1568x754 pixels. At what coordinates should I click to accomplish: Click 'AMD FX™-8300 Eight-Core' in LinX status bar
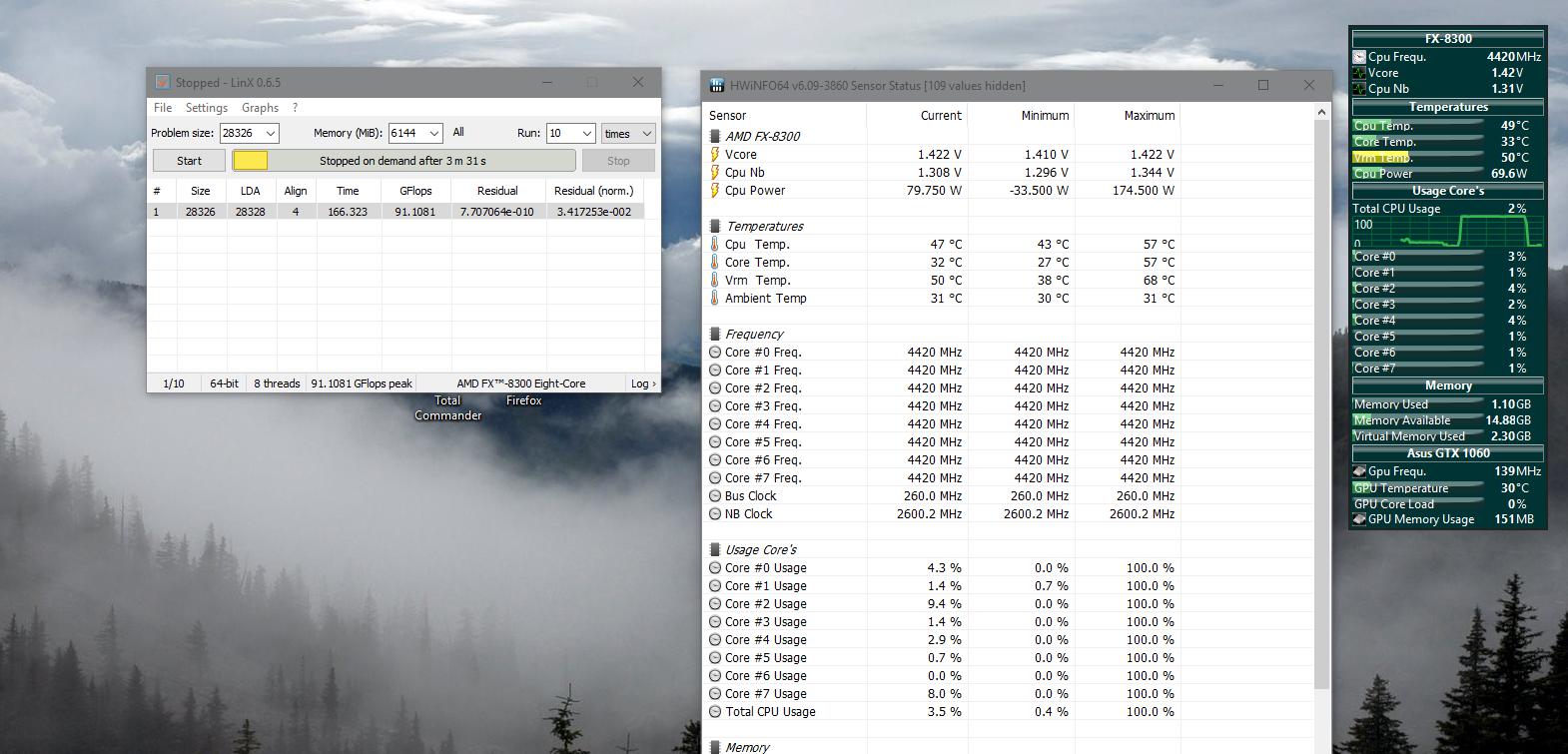pos(521,383)
